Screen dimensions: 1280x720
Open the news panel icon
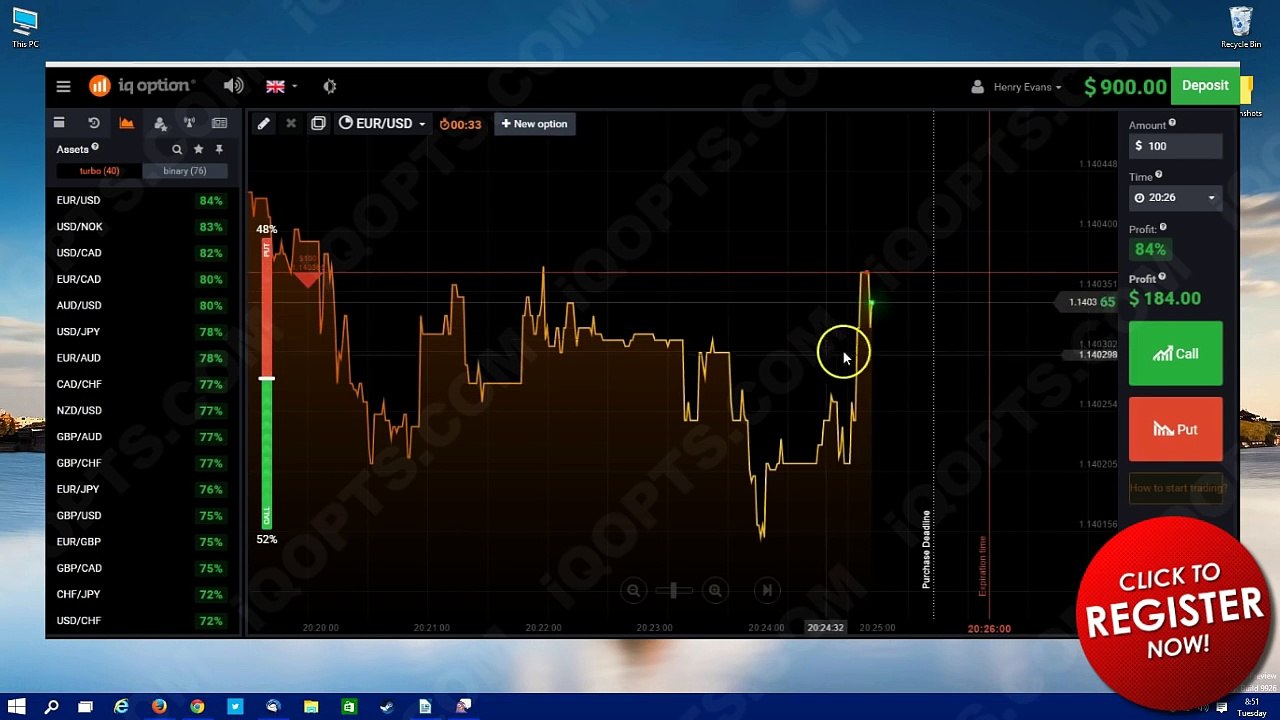coord(219,123)
